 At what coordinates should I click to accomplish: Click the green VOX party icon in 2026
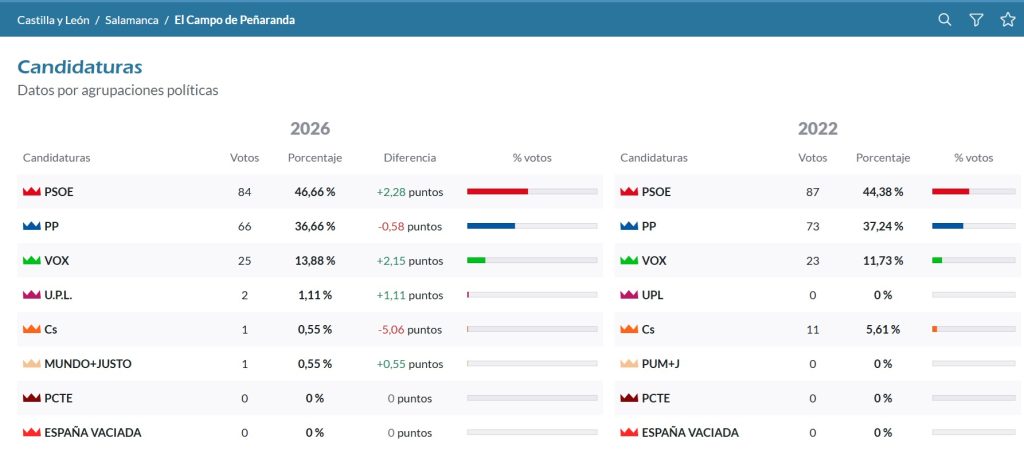(x=31, y=260)
